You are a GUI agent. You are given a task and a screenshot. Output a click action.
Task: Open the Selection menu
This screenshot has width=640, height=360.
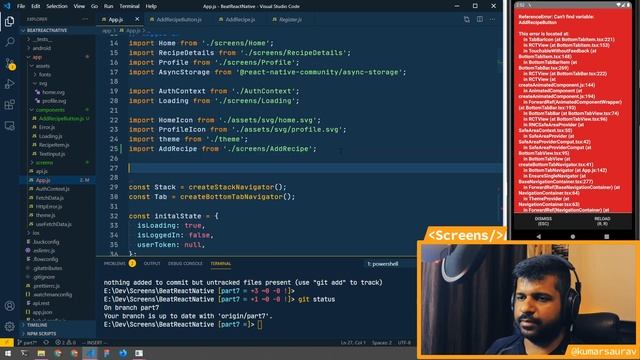click(x=57, y=6)
